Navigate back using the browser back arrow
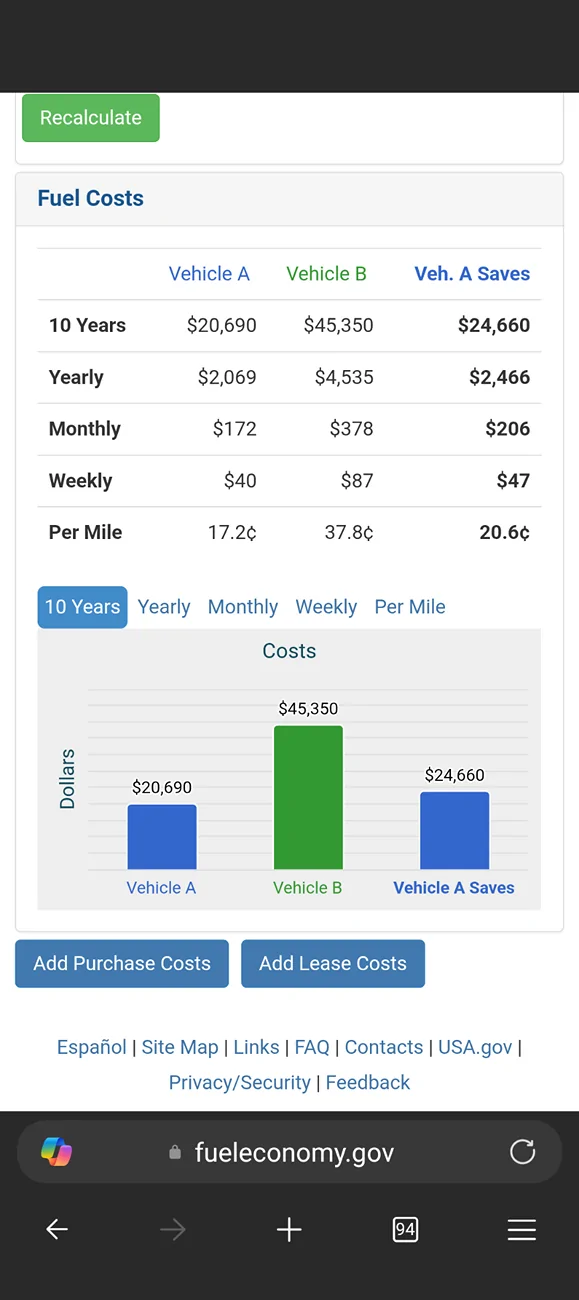 click(56, 1229)
